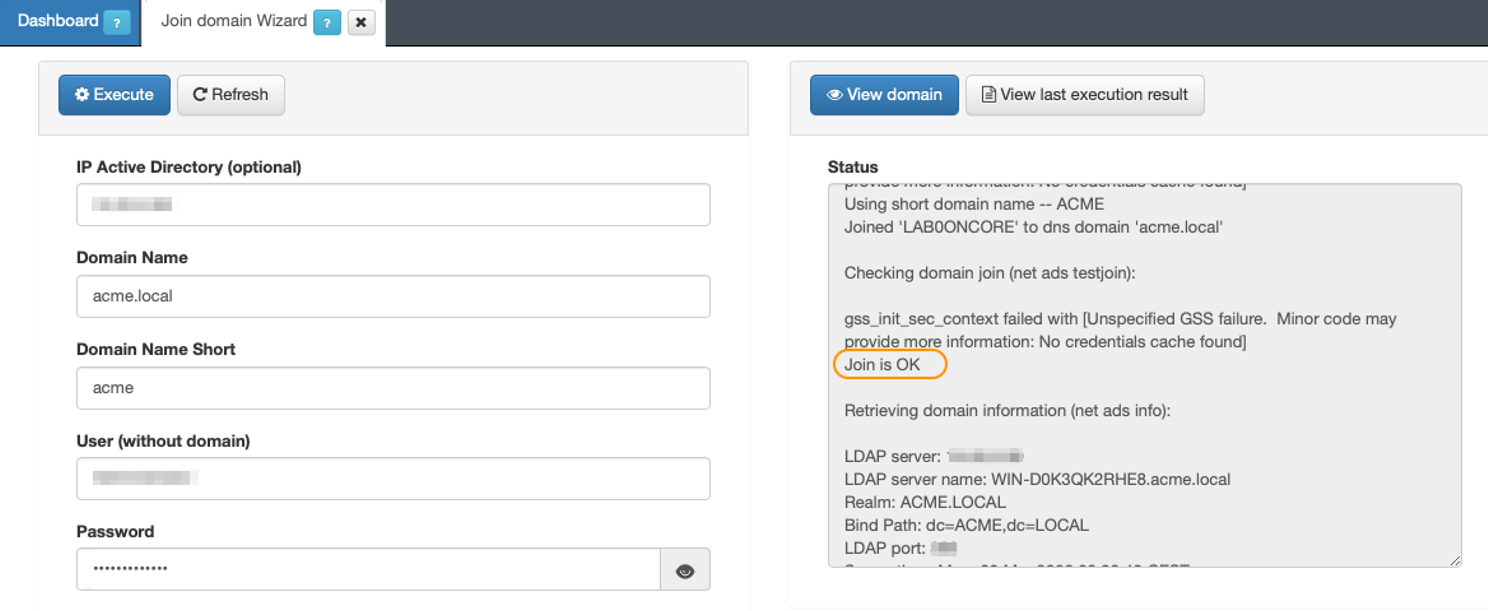
Task: Toggle password visibility eye icon
Action: [685, 571]
